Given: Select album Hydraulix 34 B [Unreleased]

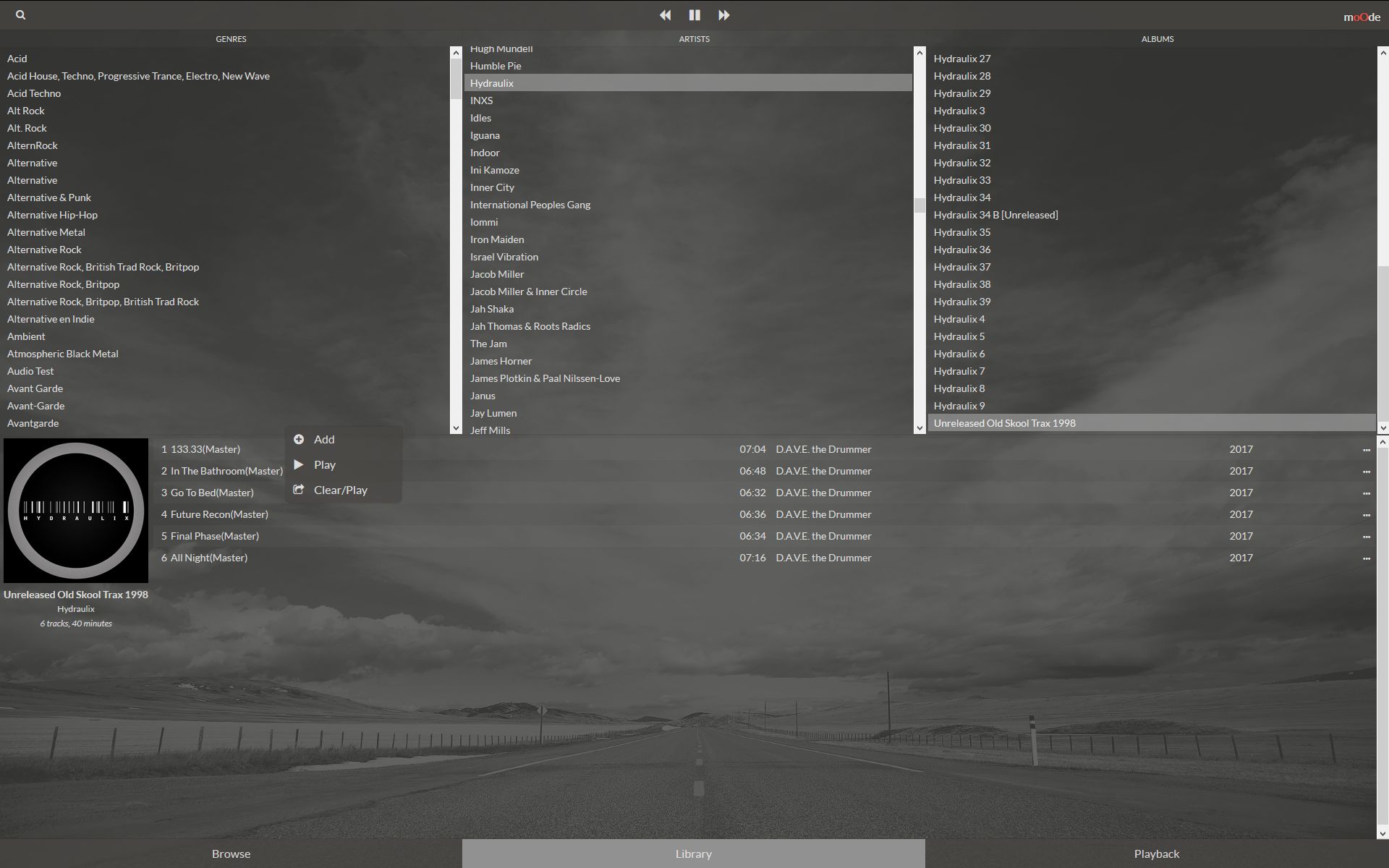Looking at the screenshot, I should [x=995, y=215].
